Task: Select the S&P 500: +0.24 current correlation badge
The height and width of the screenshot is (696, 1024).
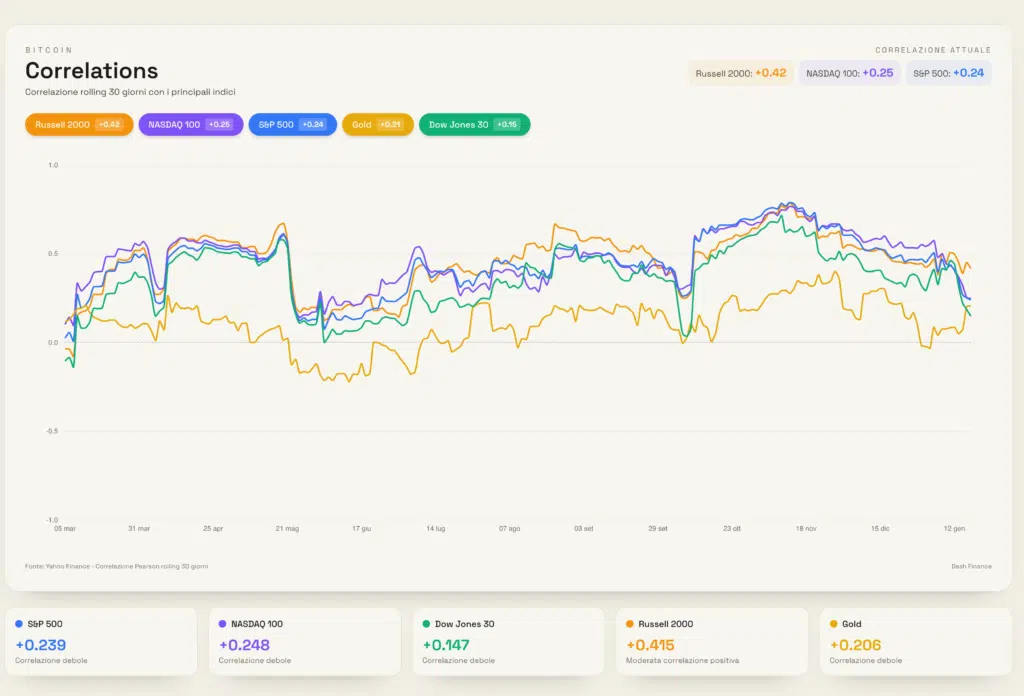Action: click(x=948, y=73)
